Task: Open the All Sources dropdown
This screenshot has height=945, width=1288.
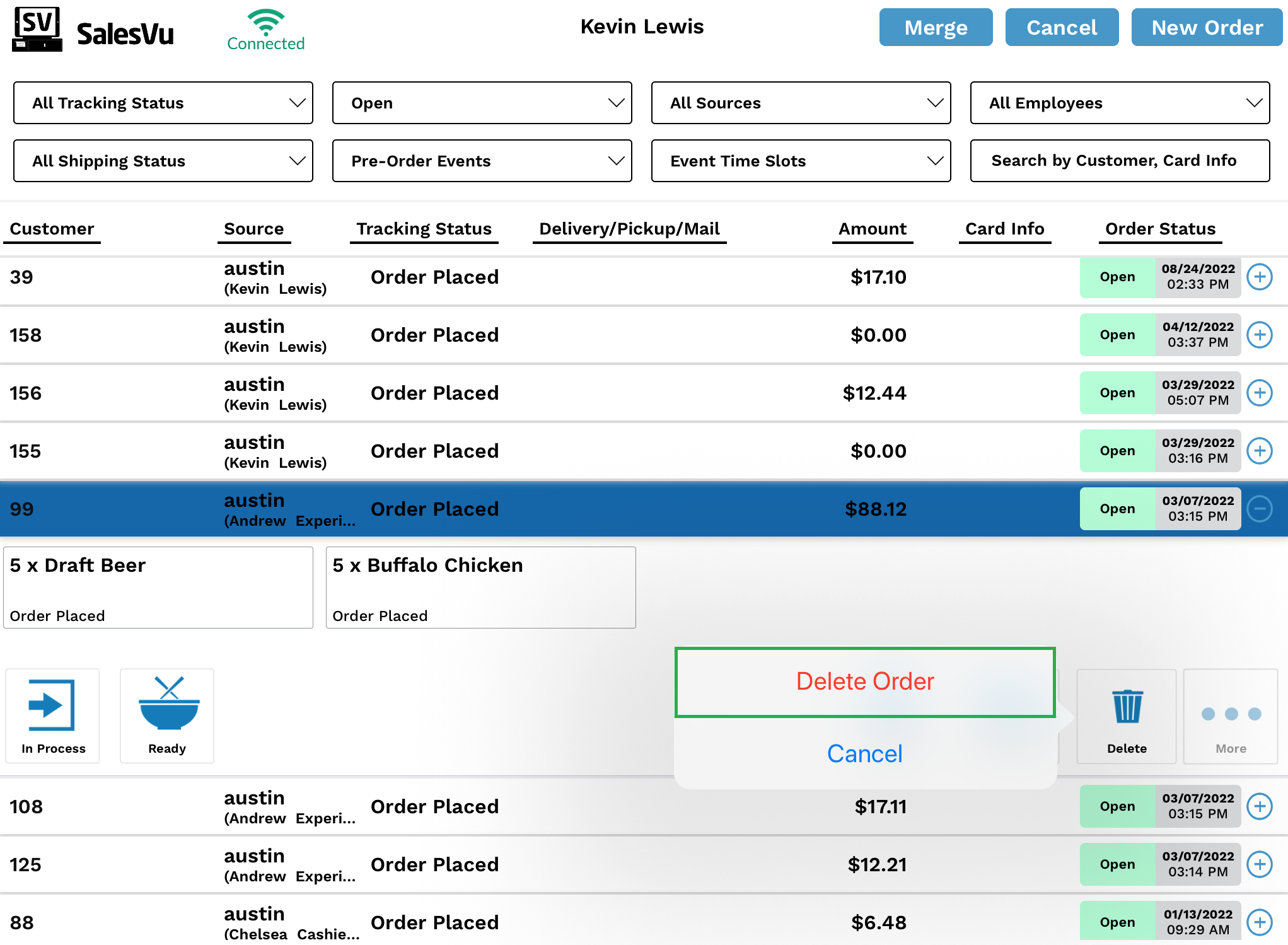Action: (801, 103)
